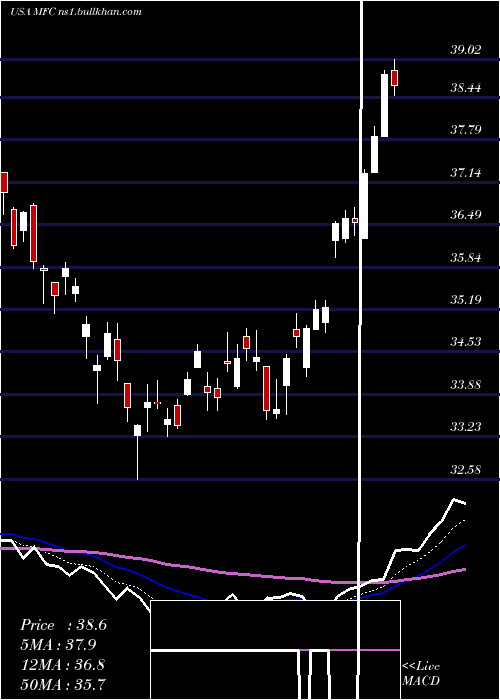Click the 39.02 price level label

tap(466, 50)
